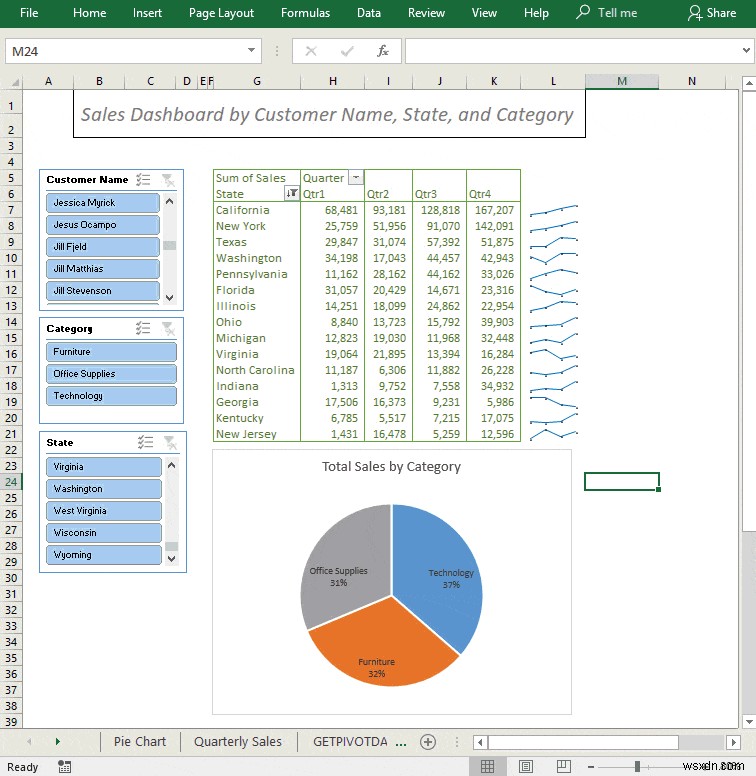Clear the filter on the Customer Name slicer
756x776 pixels.
(168, 180)
